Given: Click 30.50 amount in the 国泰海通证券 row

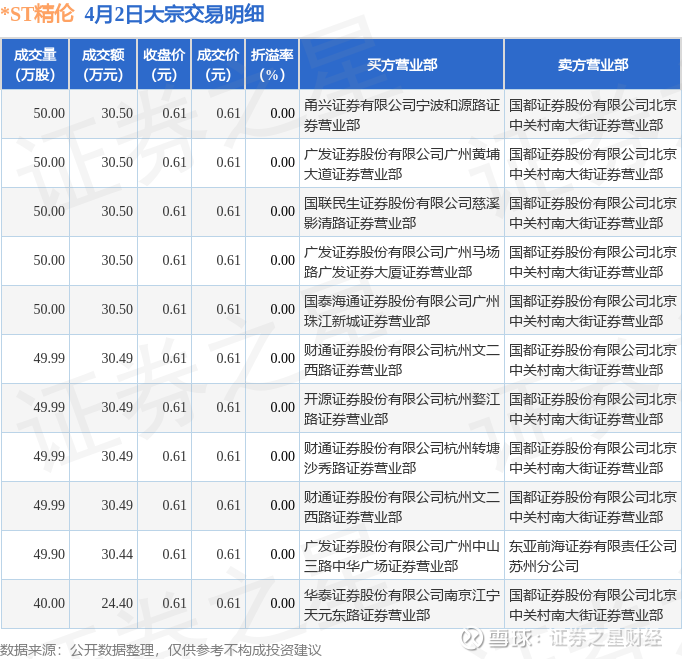Looking at the screenshot, I should pos(117,310).
